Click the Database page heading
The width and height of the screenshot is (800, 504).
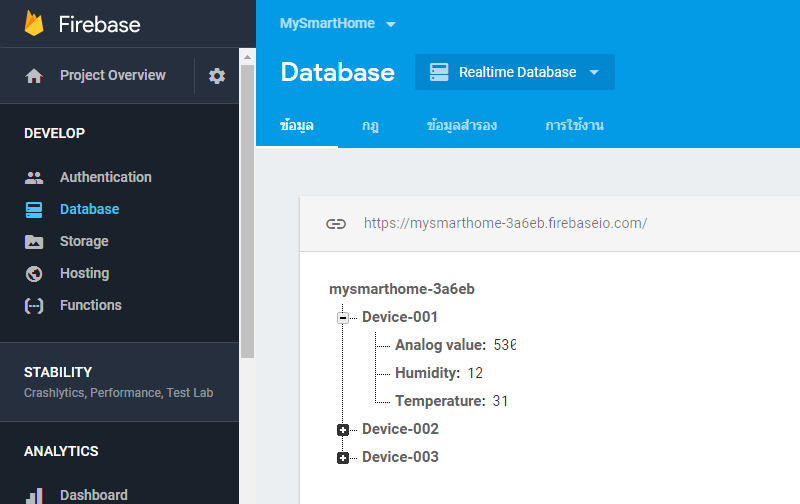337,72
